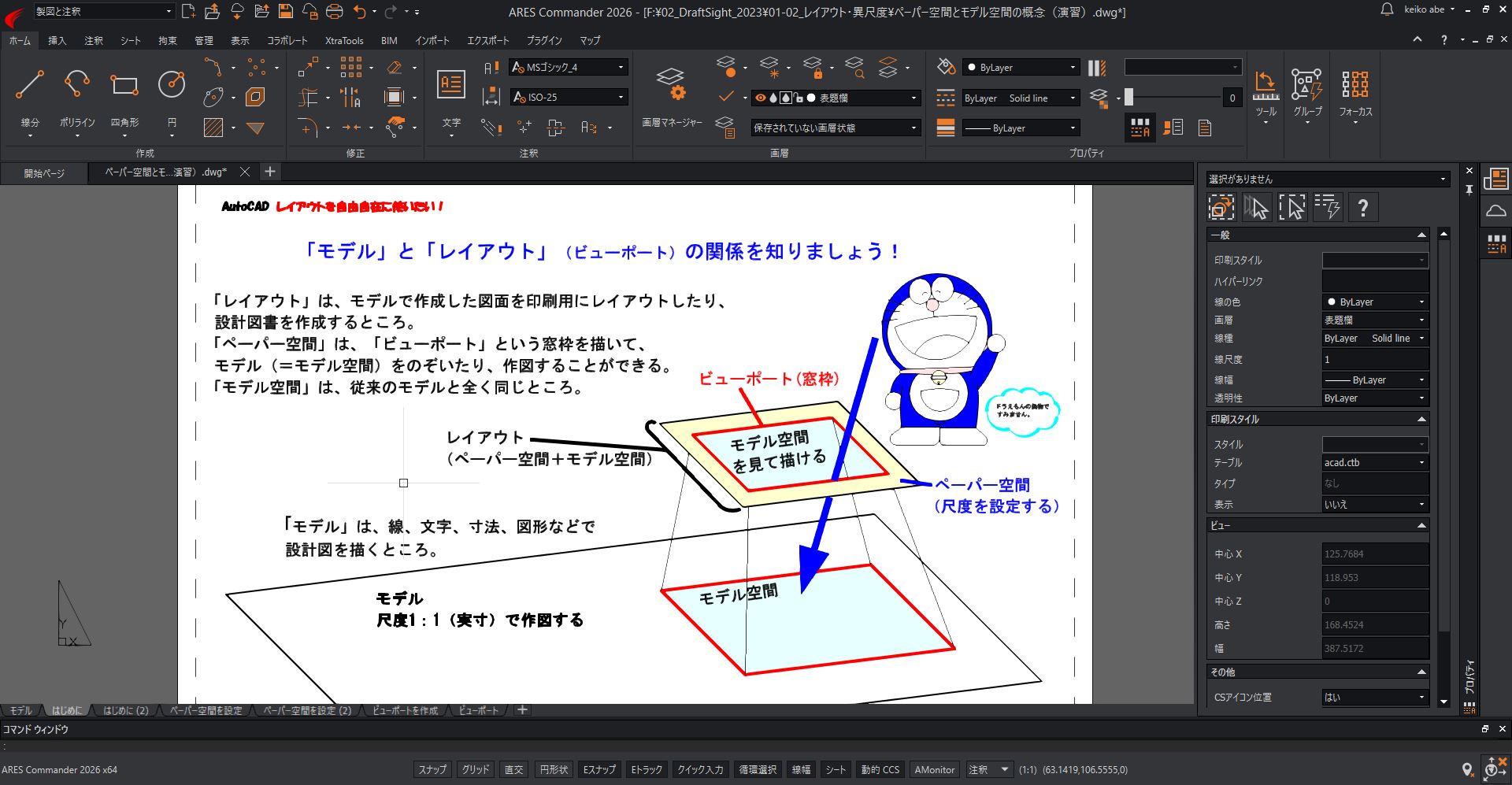
Task: Toggle クイック入力 quick input
Action: 700,769
